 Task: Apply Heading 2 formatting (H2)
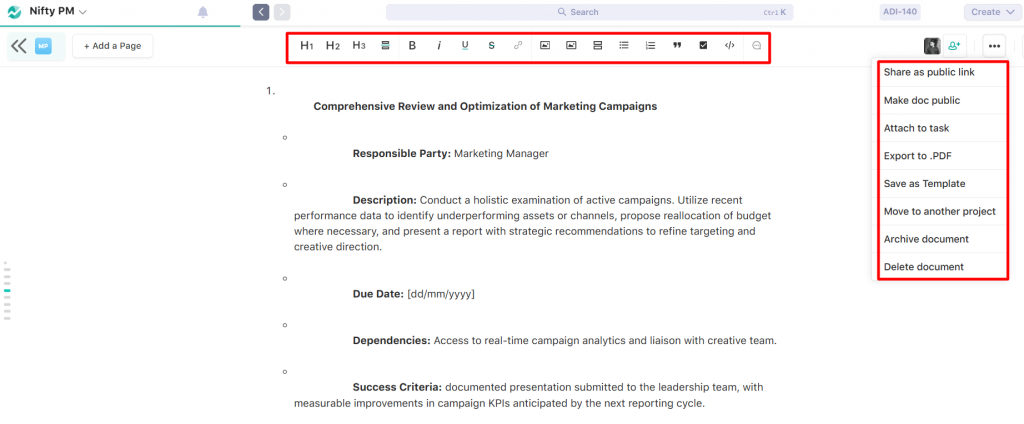pos(333,46)
